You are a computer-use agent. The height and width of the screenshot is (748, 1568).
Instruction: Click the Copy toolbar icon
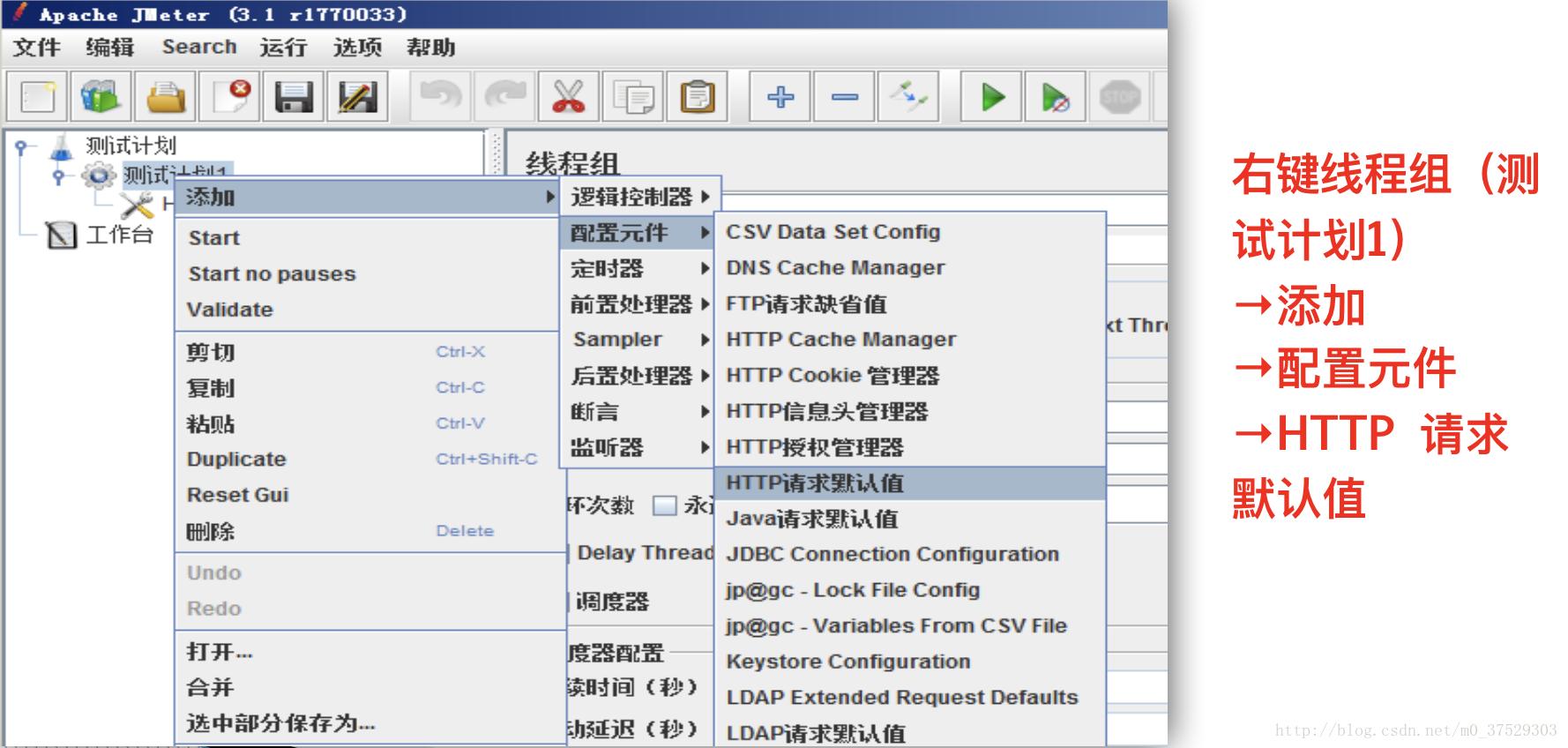[x=633, y=96]
